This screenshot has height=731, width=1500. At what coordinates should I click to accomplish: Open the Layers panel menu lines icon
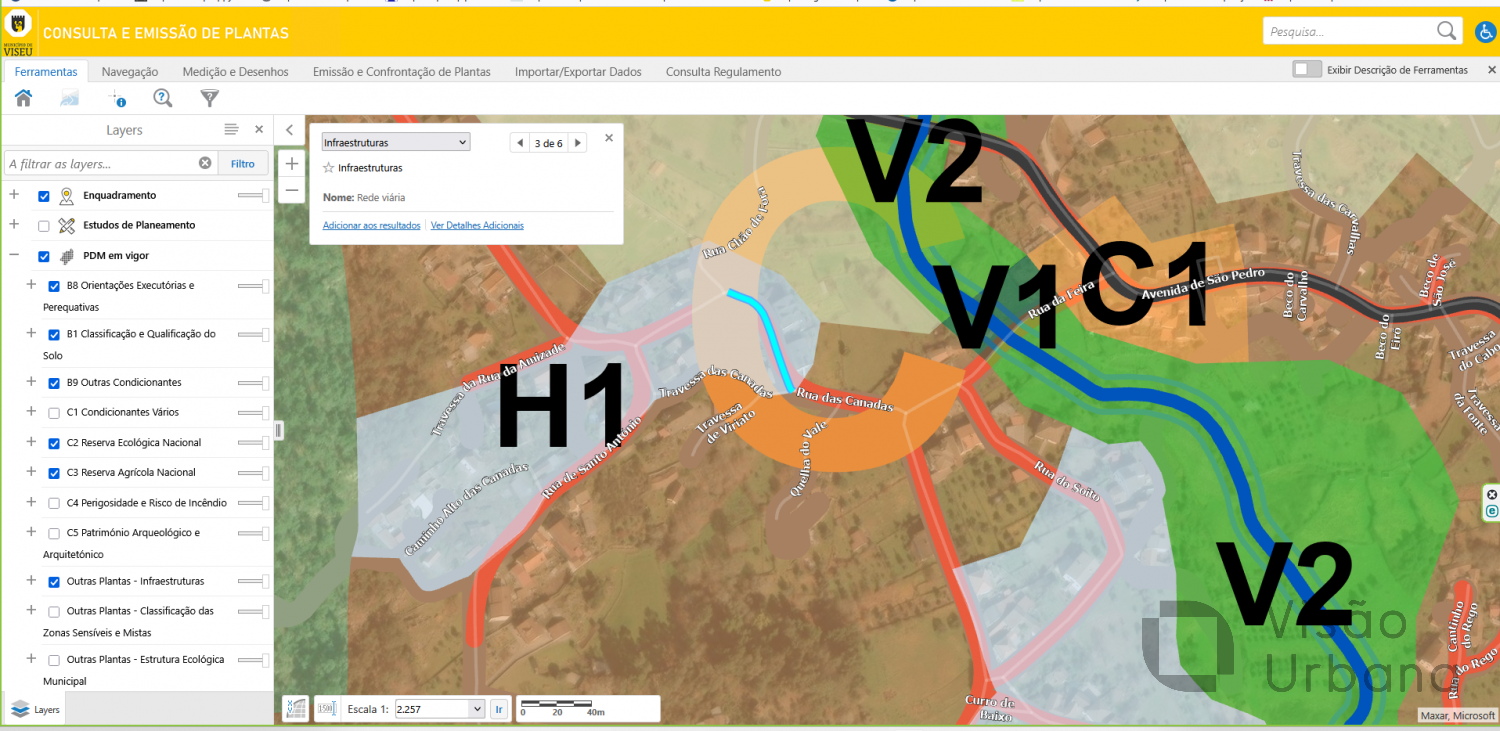231,130
